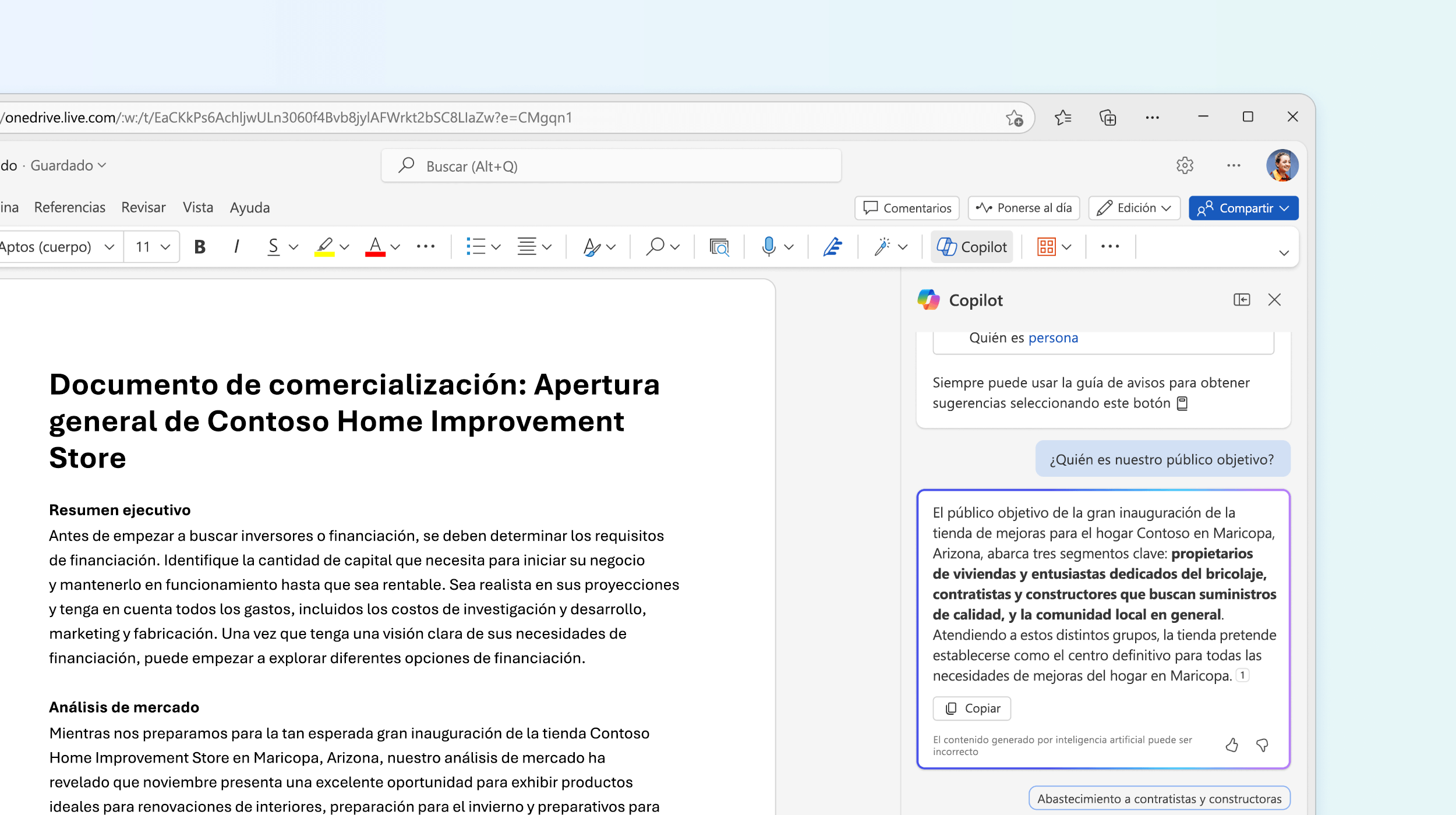Open the reuse files search icon
Screen dimensions: 1456x815
(x=719, y=247)
